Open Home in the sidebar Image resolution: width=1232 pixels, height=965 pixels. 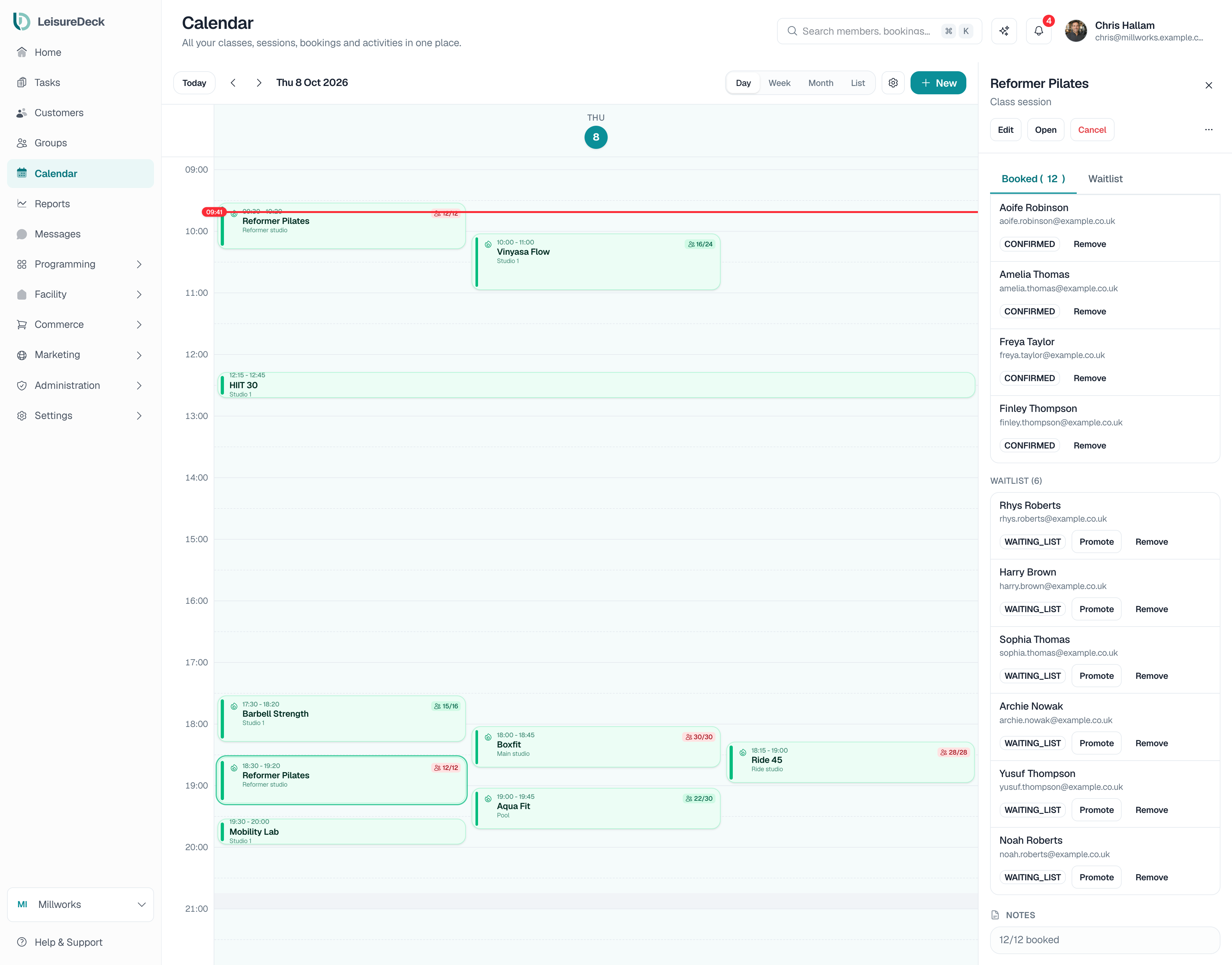coord(80,53)
